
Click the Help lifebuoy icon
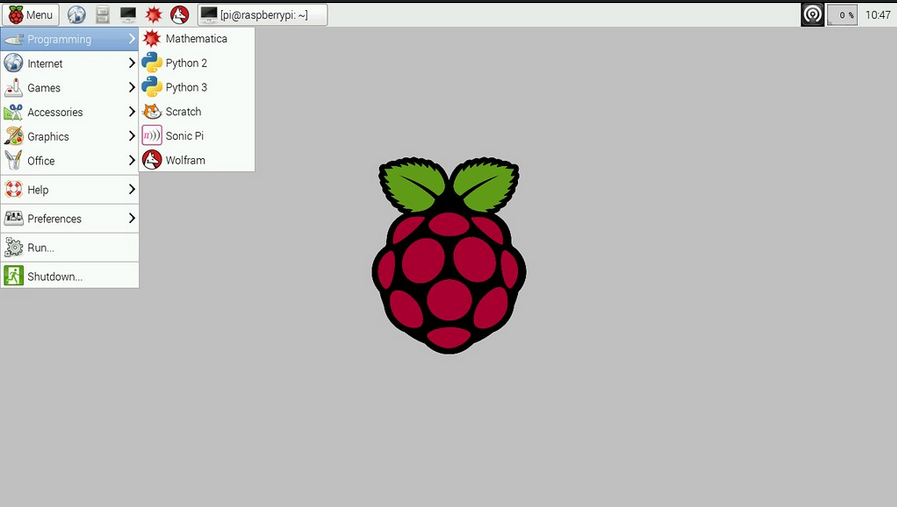(x=14, y=189)
